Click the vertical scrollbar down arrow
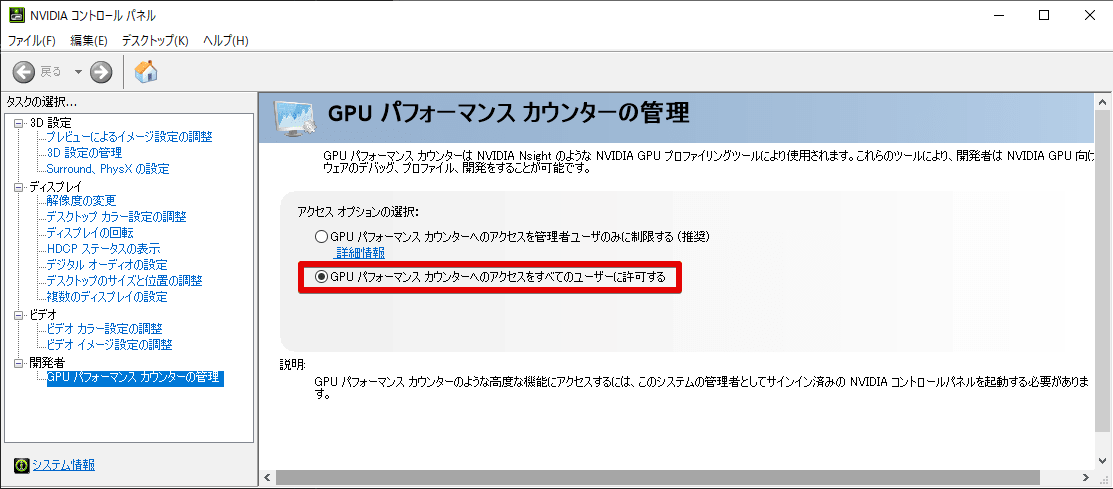 1103,461
